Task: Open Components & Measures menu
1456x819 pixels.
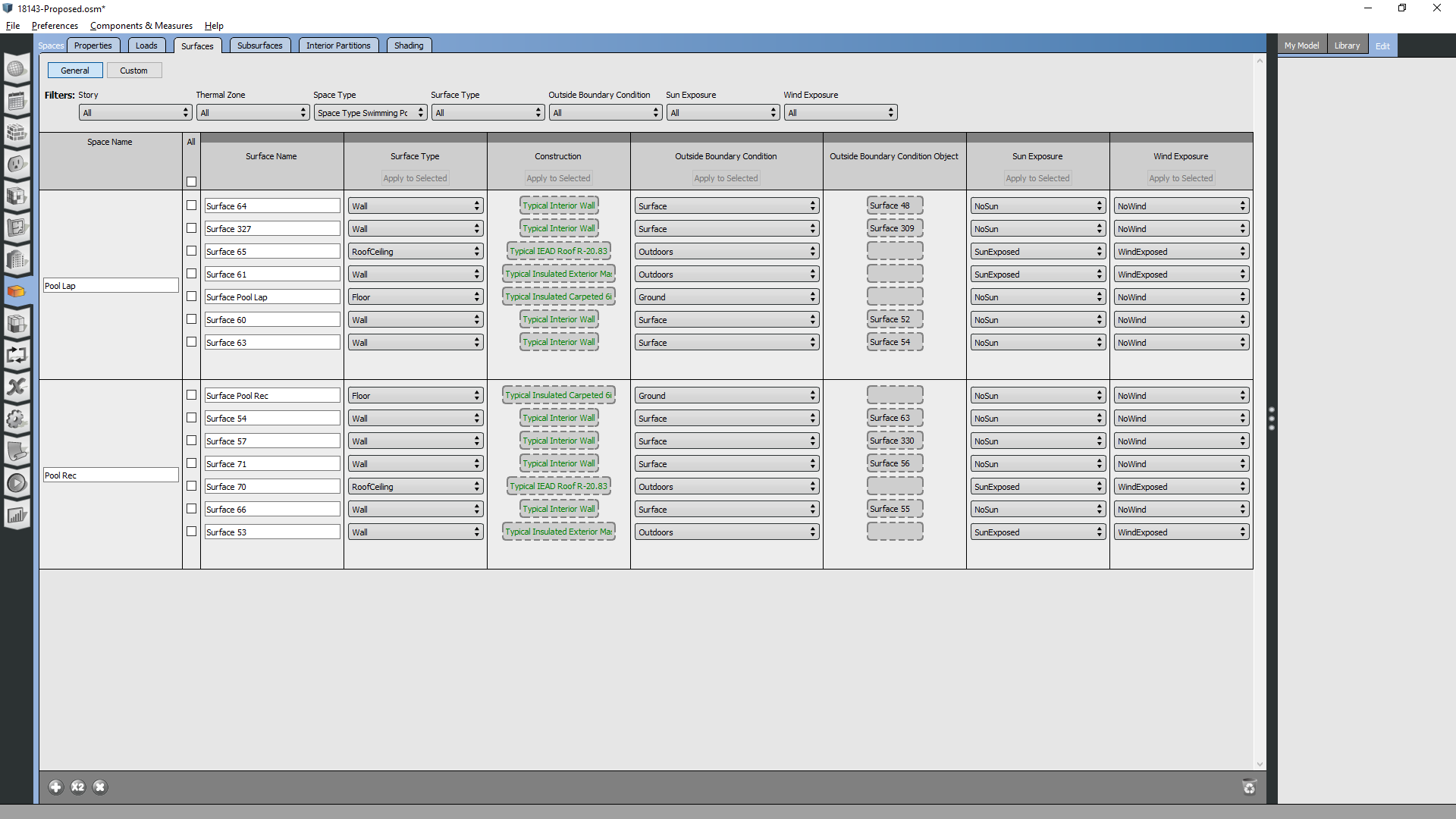Action: [141, 26]
